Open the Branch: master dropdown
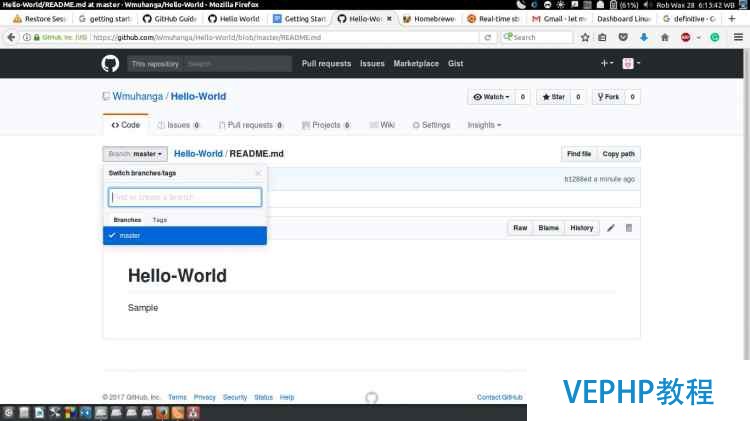 [x=135, y=154]
